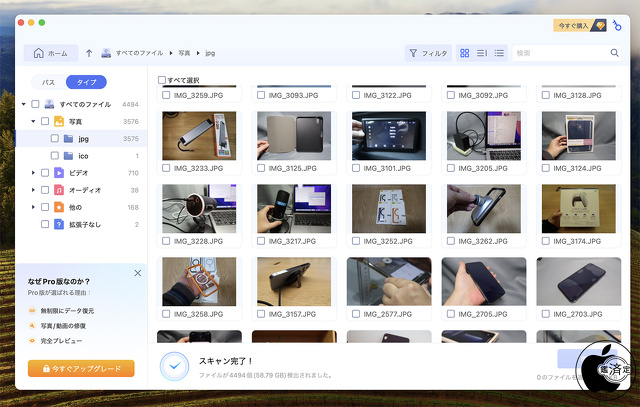This screenshot has width=640, height=407.
Task: Check the Others category checkbox
Action: (45, 207)
